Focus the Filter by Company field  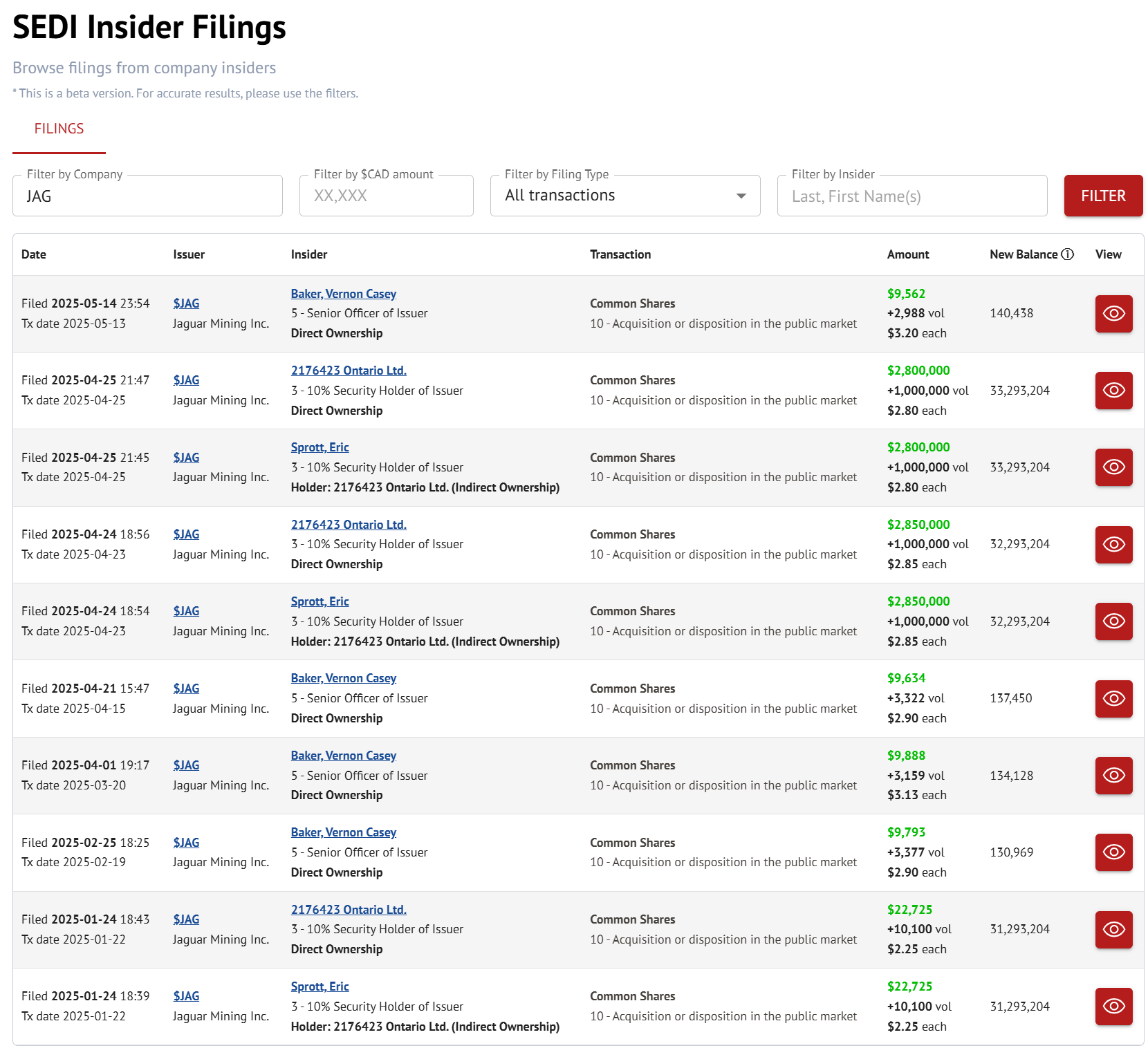click(147, 196)
